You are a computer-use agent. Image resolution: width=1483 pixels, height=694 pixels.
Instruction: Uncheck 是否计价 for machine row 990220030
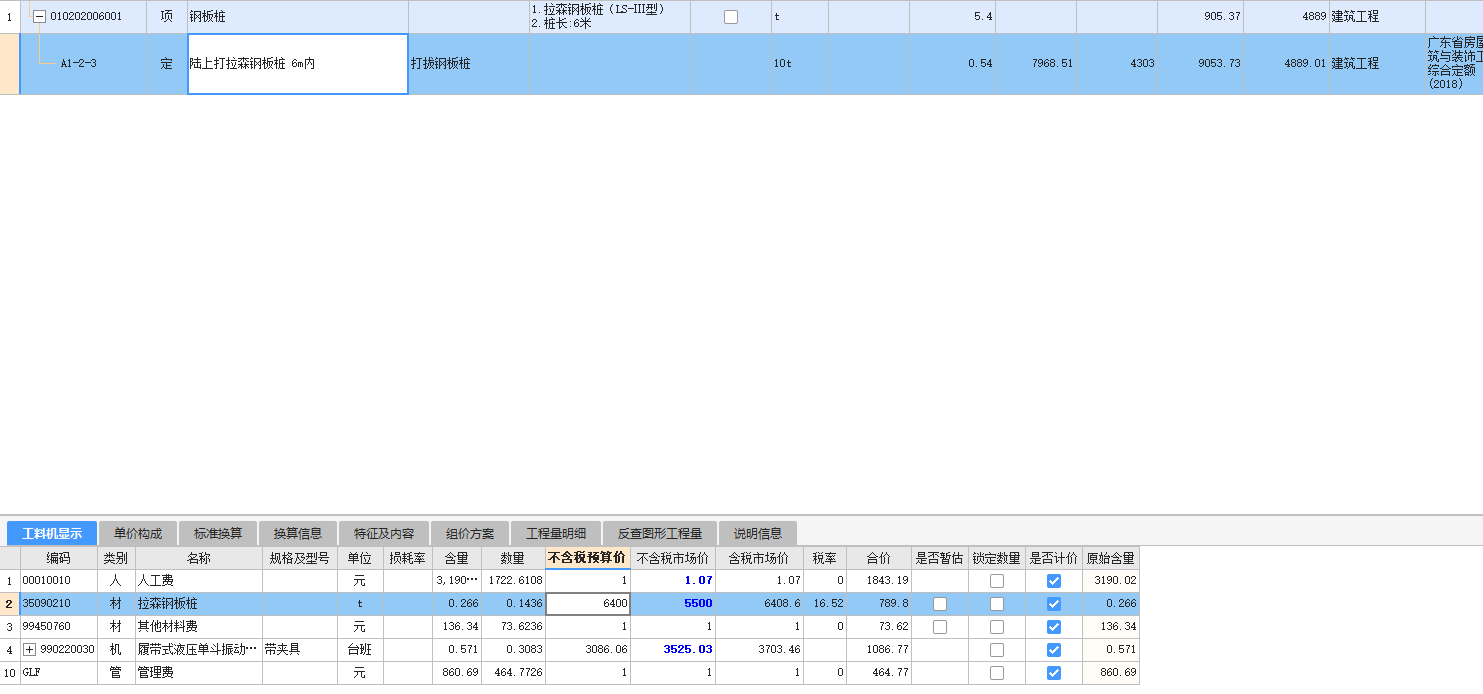(x=1054, y=650)
